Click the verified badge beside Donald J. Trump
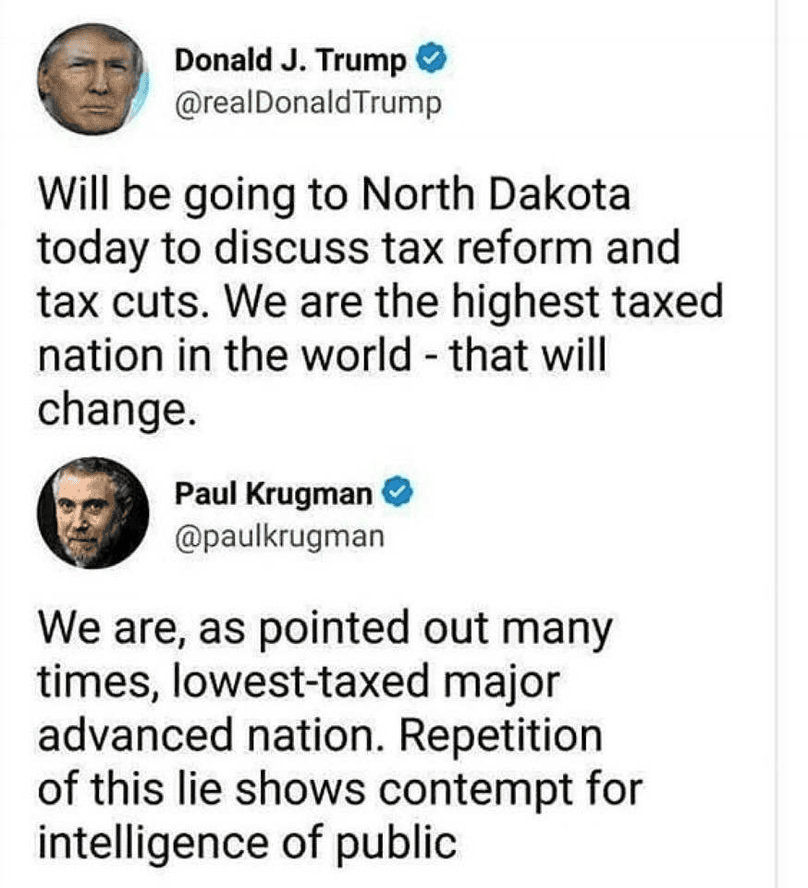 (426, 62)
